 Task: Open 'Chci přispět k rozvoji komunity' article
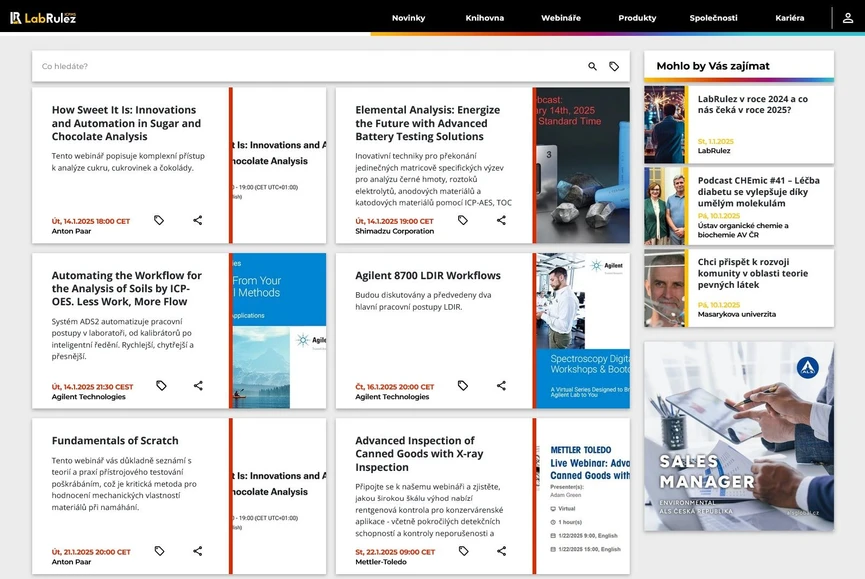752,273
